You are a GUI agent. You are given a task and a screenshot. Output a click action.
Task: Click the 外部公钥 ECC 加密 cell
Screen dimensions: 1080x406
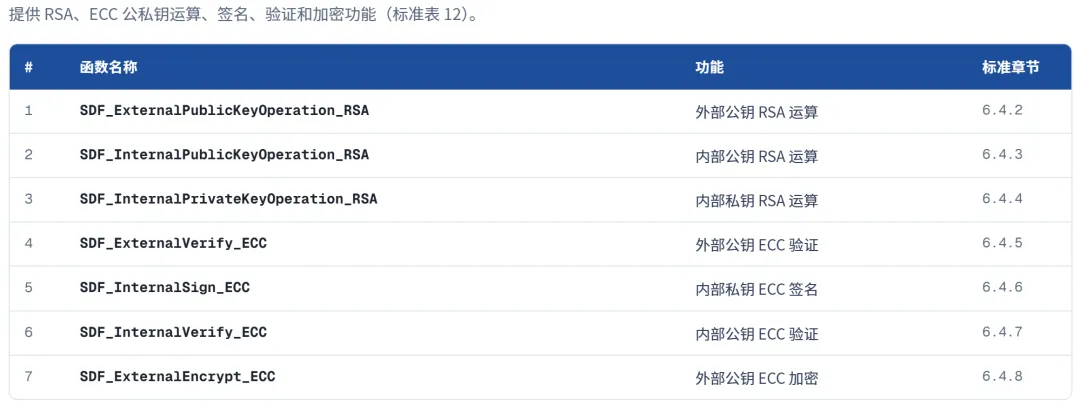click(757, 378)
